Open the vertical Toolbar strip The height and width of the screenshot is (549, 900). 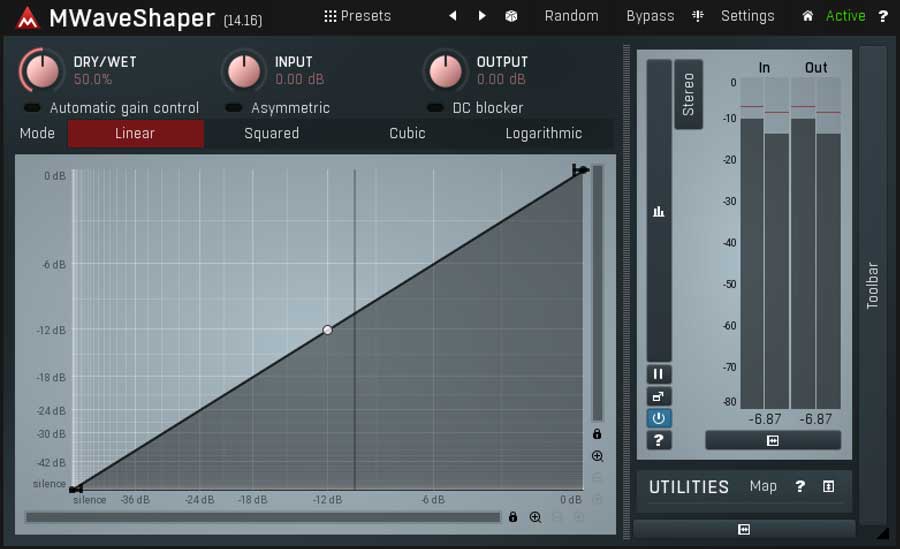pos(872,285)
